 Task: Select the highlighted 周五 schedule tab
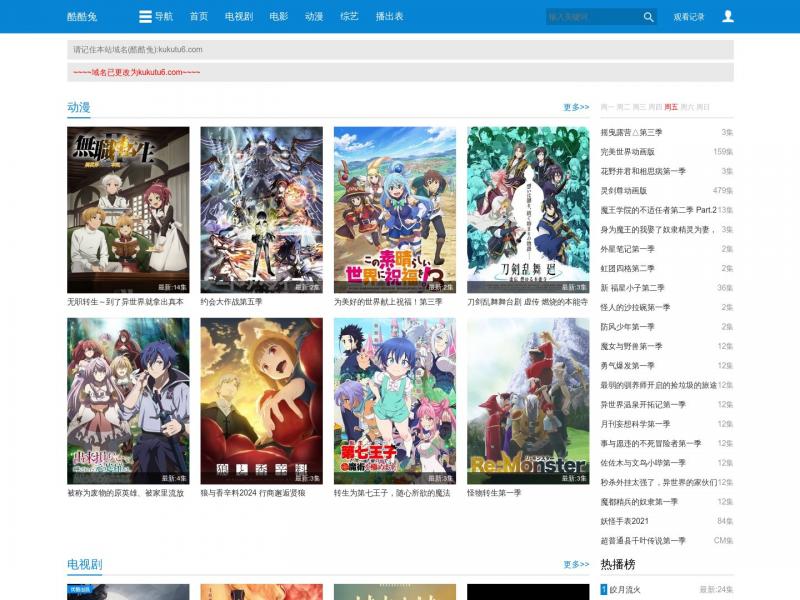pos(671,107)
